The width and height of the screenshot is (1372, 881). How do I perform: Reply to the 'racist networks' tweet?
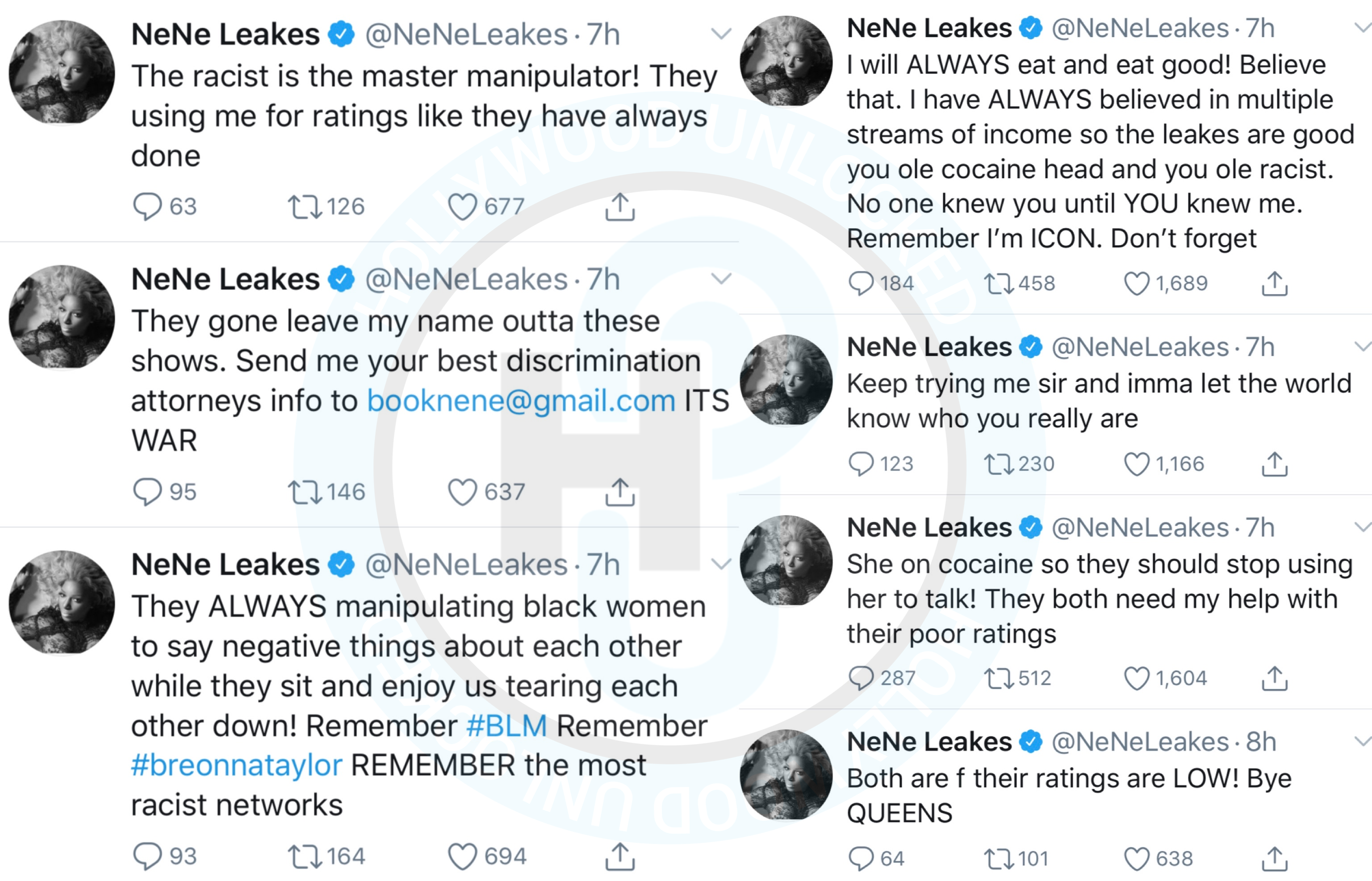coord(147,856)
